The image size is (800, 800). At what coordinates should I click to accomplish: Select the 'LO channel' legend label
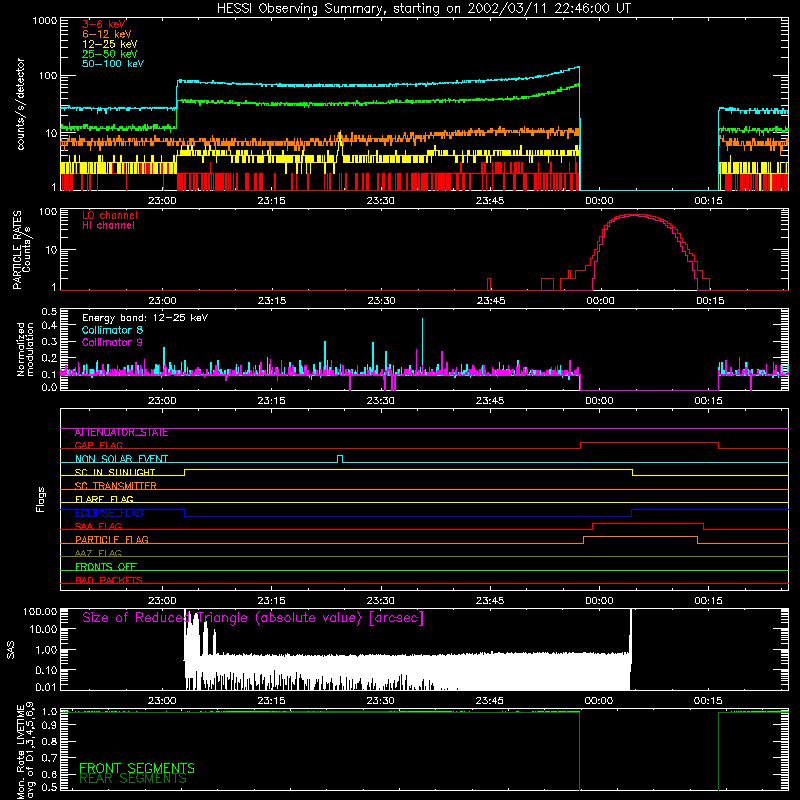110,215
